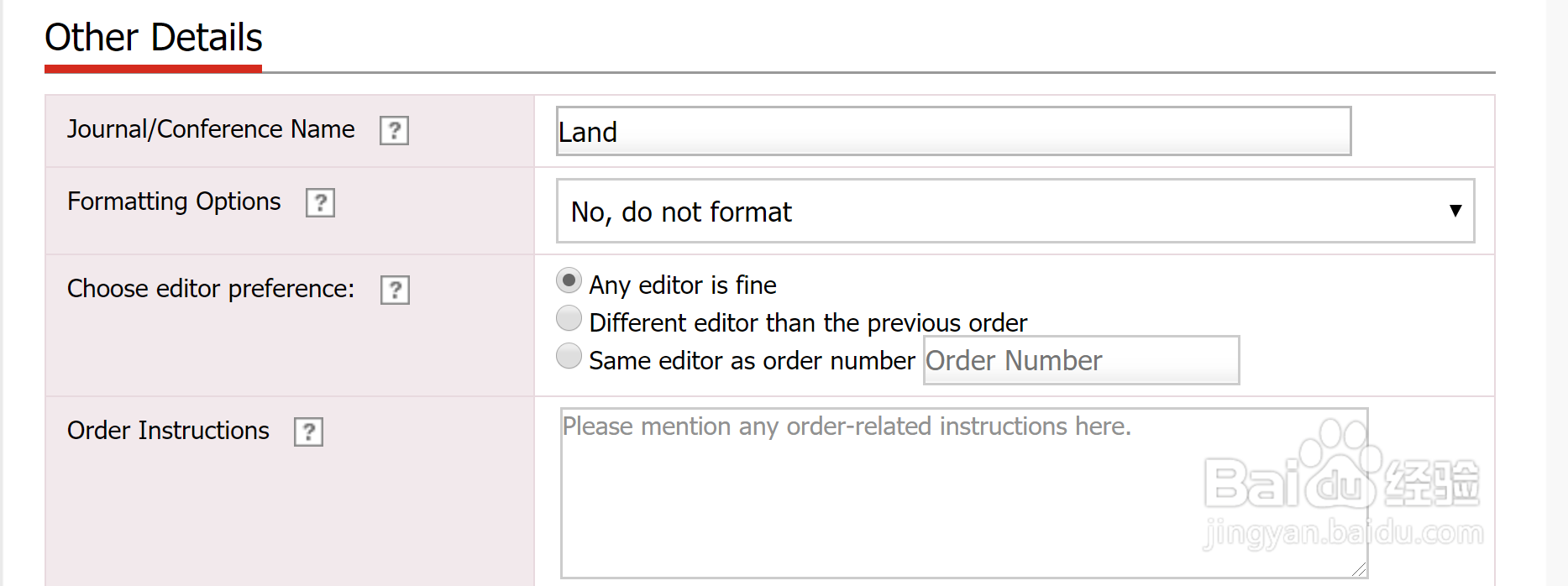The width and height of the screenshot is (1568, 586).
Task: Click the Order Number input box
Action: (x=1081, y=361)
